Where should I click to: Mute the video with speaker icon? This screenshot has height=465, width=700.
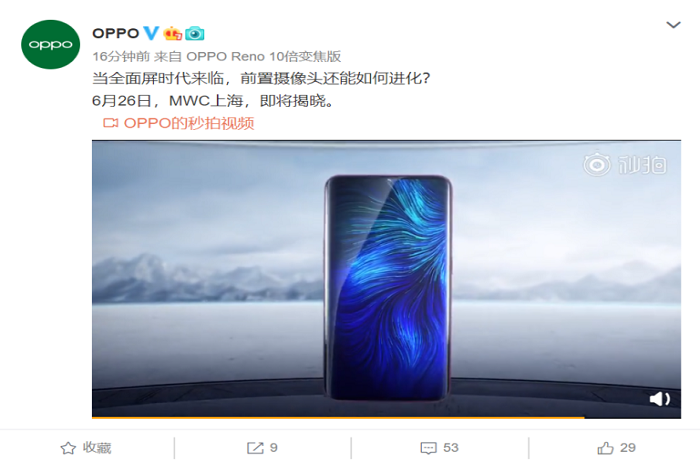point(660,399)
